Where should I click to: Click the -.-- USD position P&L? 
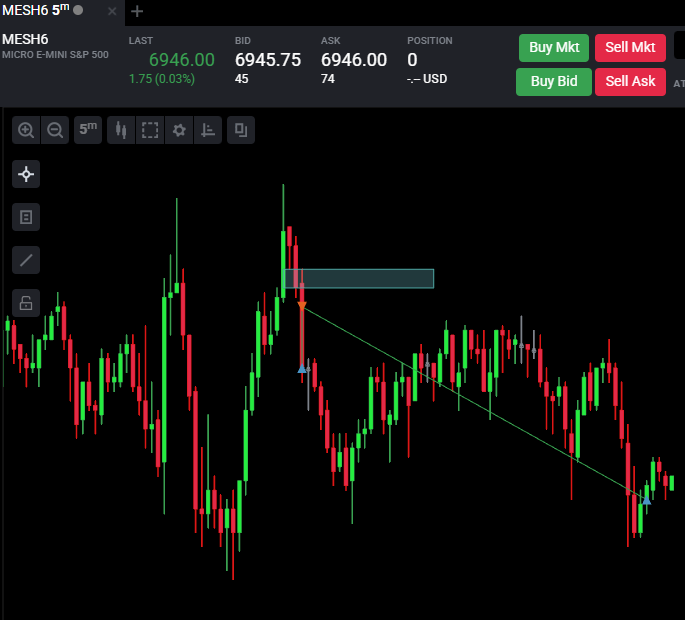(427, 79)
